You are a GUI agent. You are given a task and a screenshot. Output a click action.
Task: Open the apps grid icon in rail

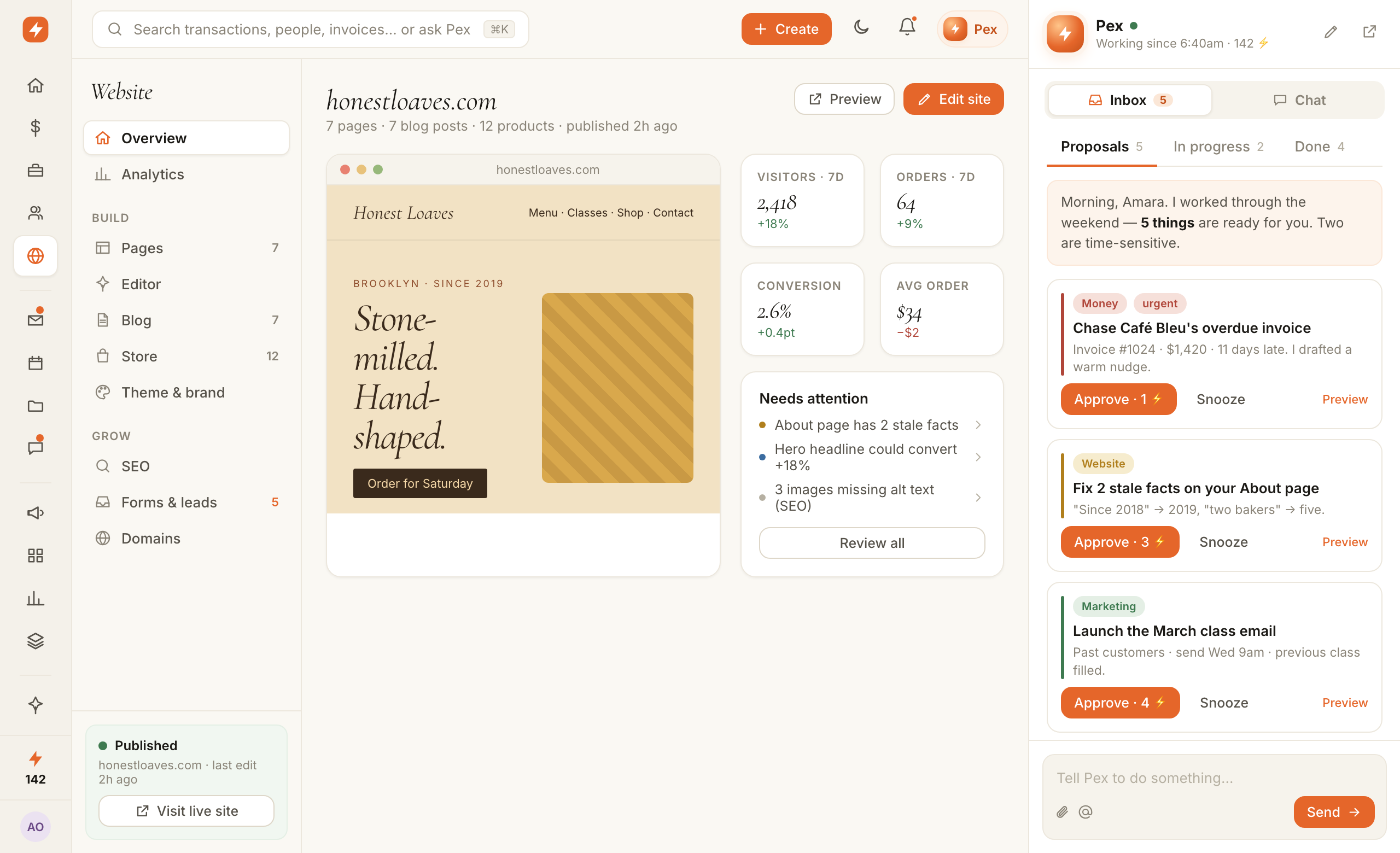[35, 556]
